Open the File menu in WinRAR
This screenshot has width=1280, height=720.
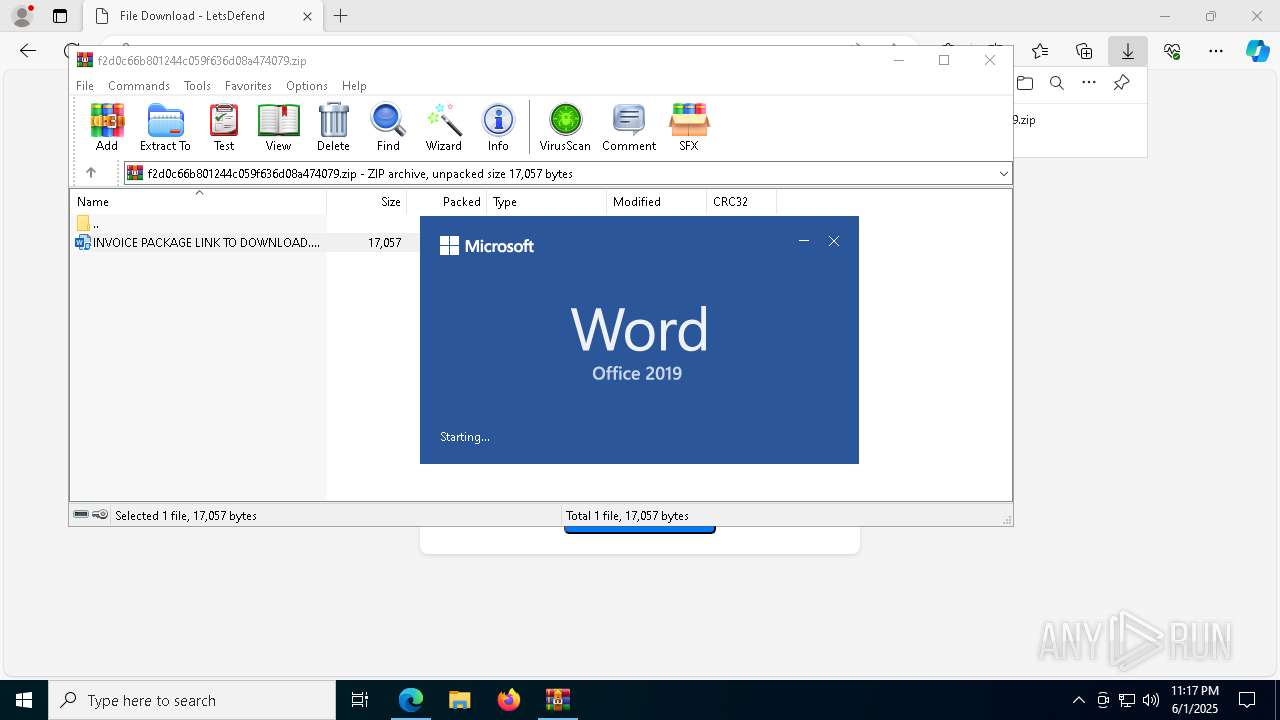pyautogui.click(x=85, y=86)
